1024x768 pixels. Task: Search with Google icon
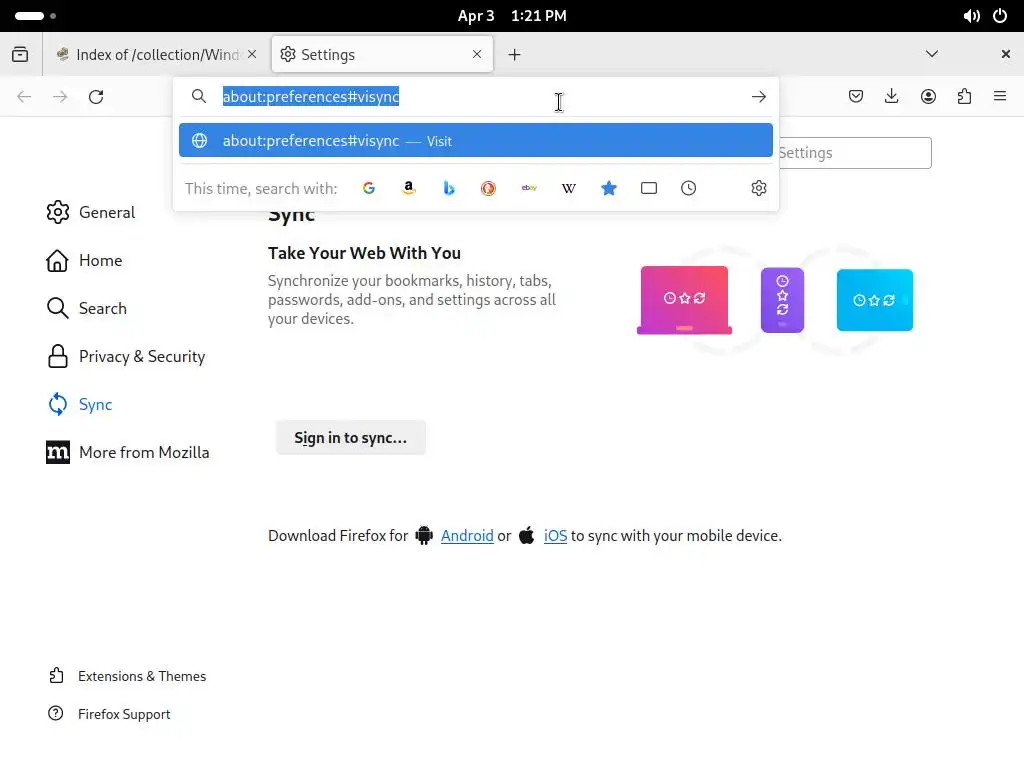coord(368,188)
